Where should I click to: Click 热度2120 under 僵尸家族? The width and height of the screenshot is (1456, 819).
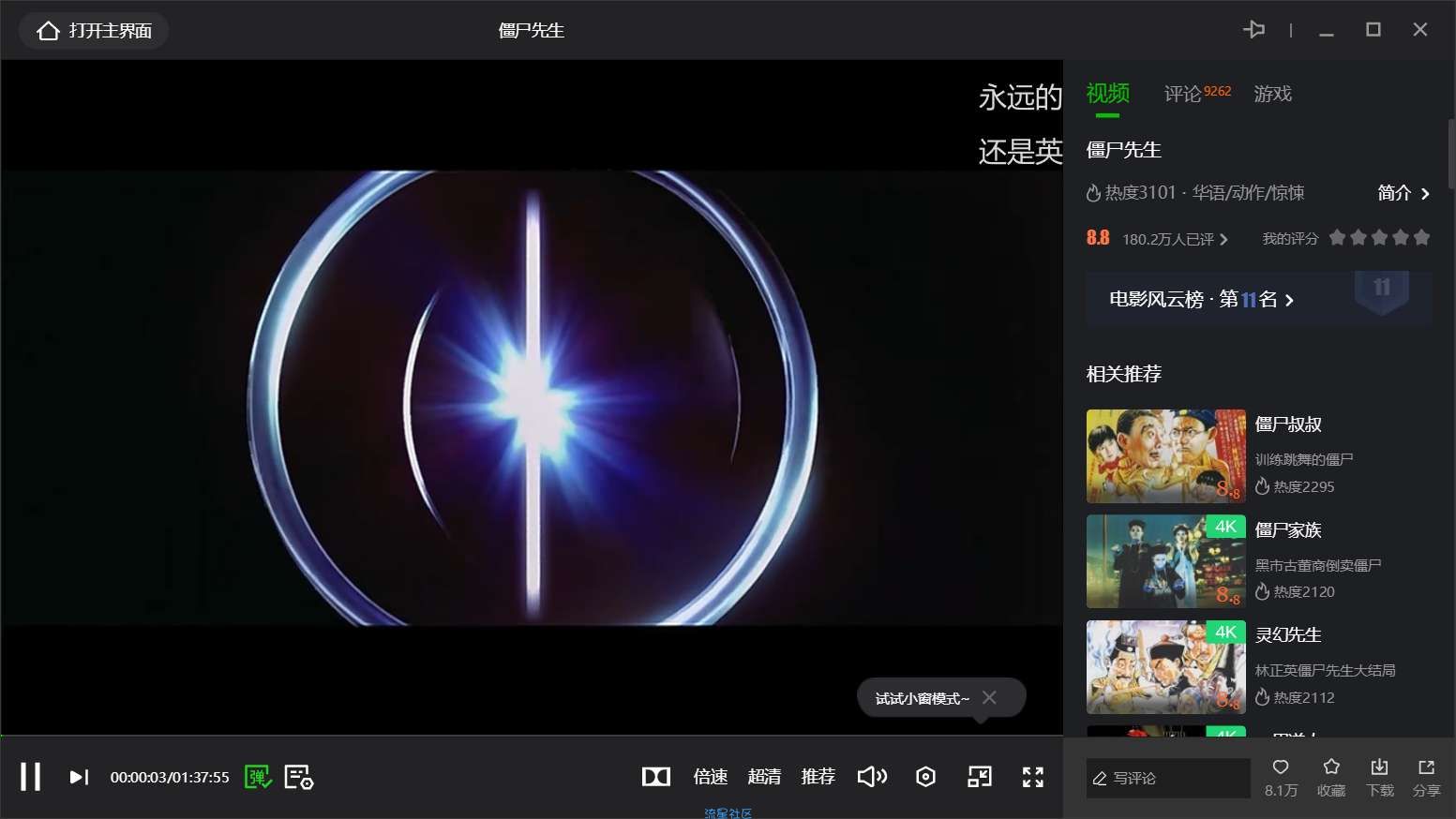[x=1295, y=591]
